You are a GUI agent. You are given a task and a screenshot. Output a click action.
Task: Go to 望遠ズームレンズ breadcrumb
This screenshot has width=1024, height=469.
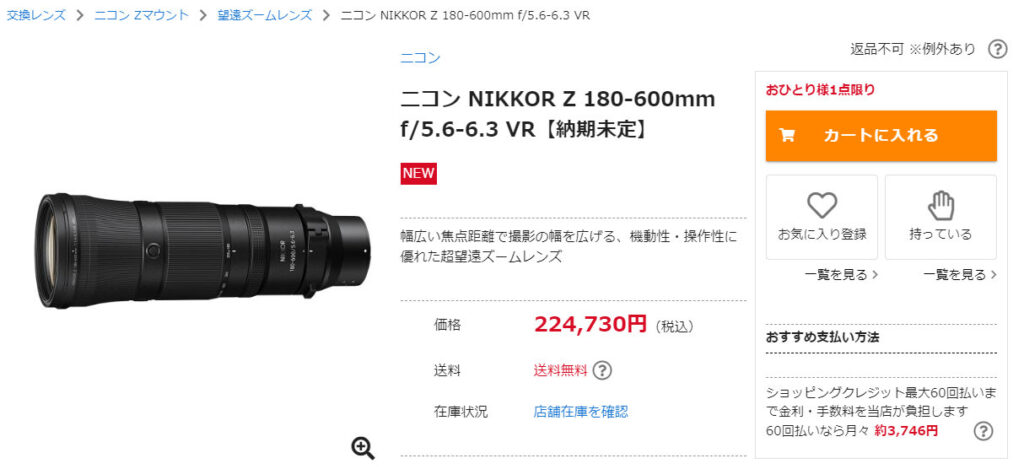(x=264, y=15)
